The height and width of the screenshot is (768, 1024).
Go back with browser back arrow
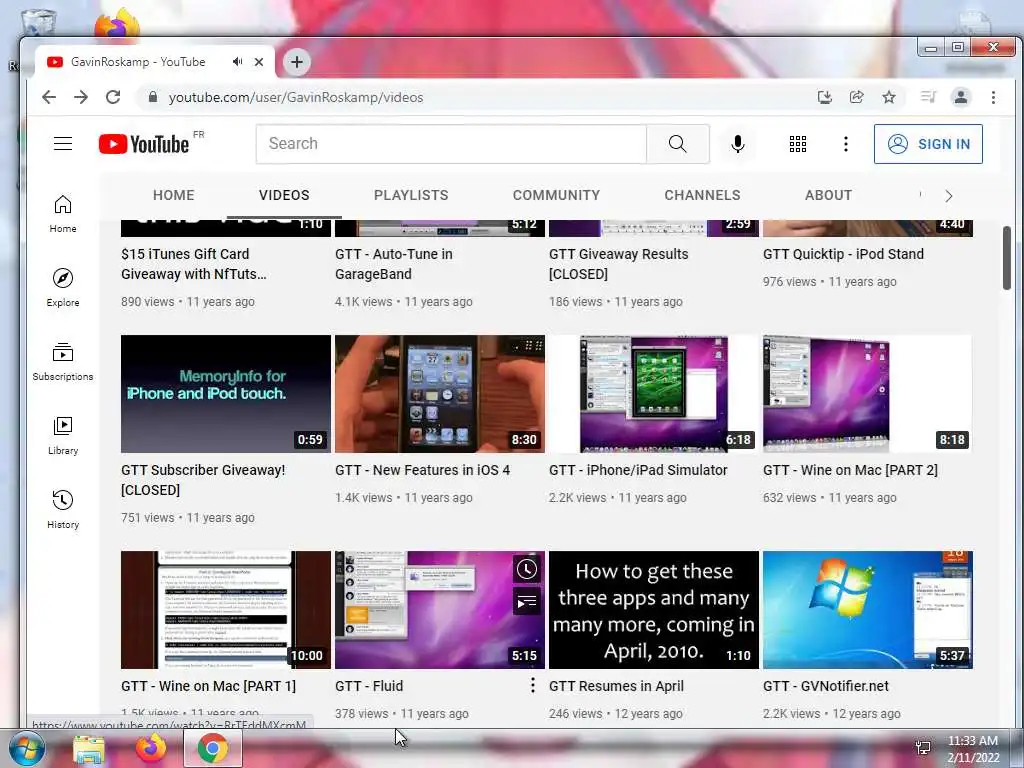point(49,97)
